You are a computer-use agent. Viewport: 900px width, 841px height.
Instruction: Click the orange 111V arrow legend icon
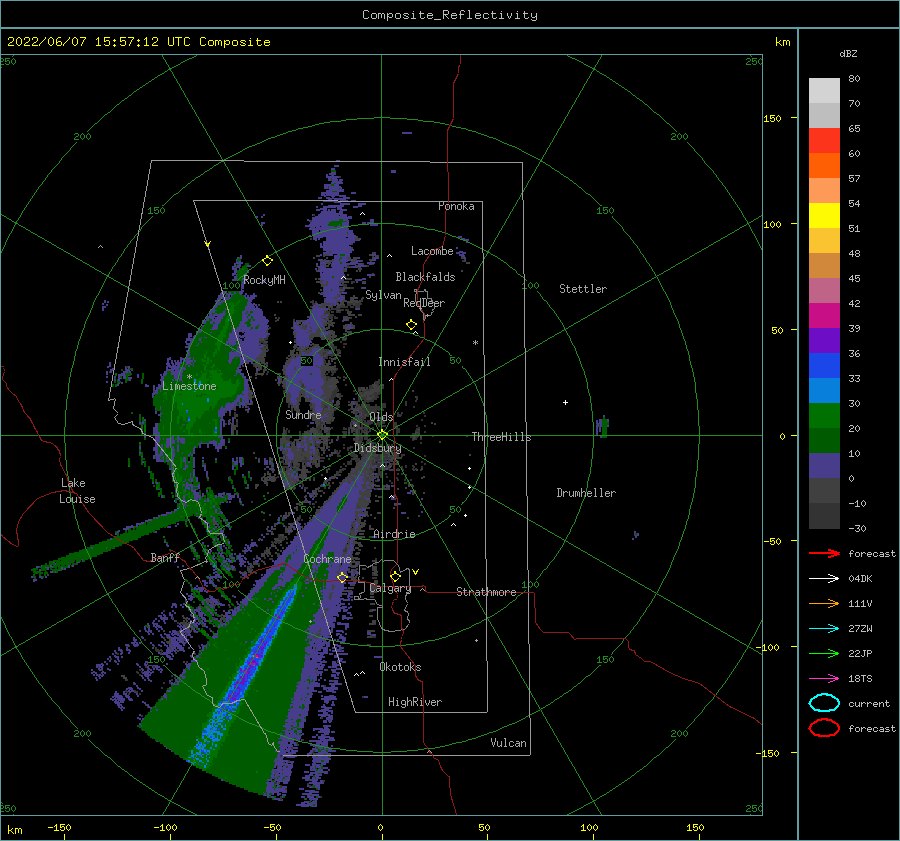pos(824,603)
